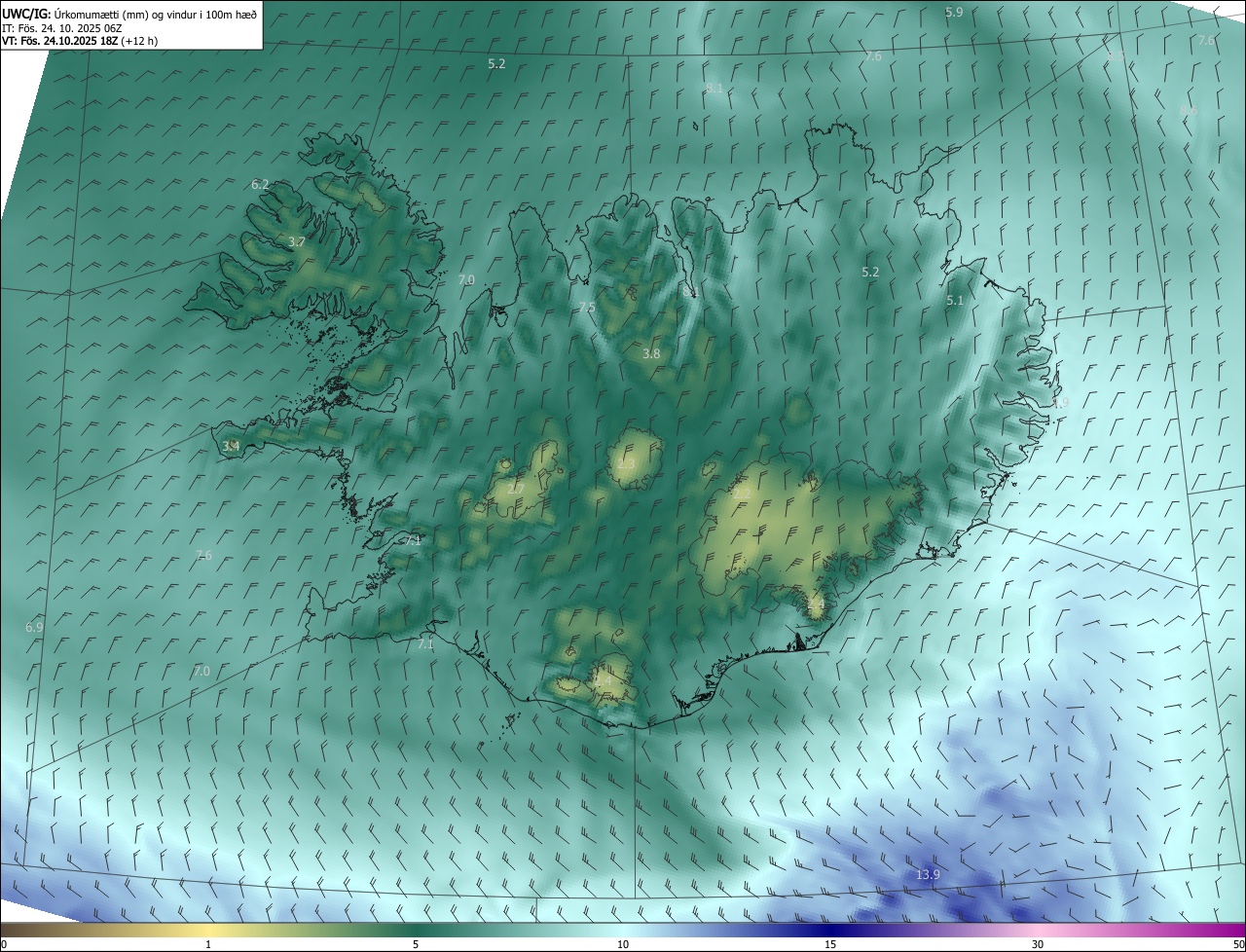Image resolution: width=1246 pixels, height=952 pixels.
Task: Click the 2.7 value label on the map
Action: click(x=516, y=489)
